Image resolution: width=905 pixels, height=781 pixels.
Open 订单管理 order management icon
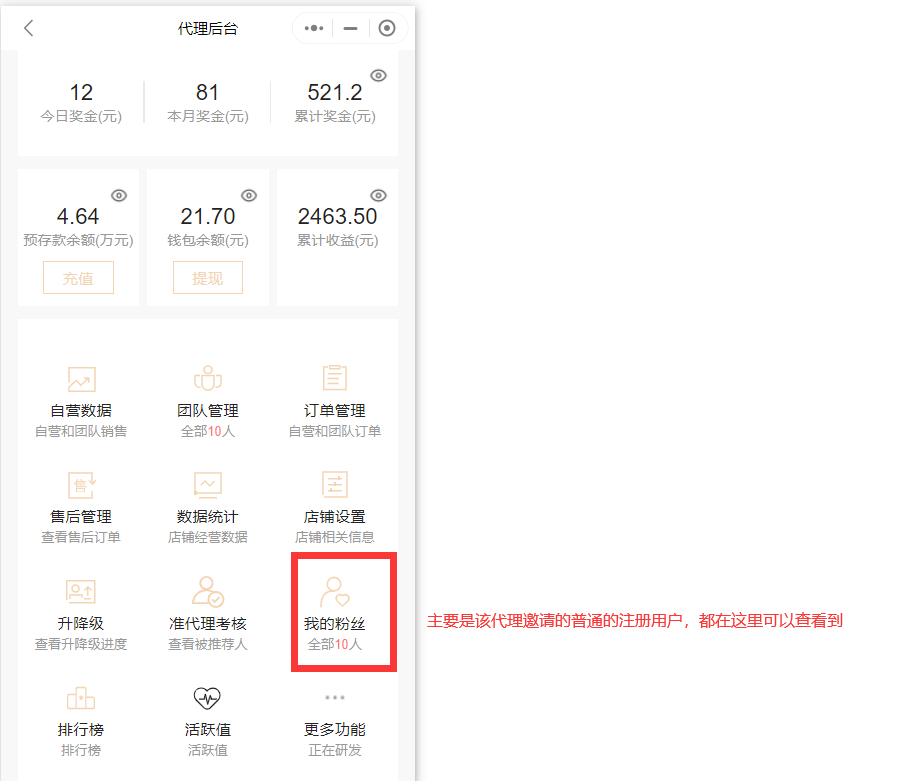click(x=335, y=380)
